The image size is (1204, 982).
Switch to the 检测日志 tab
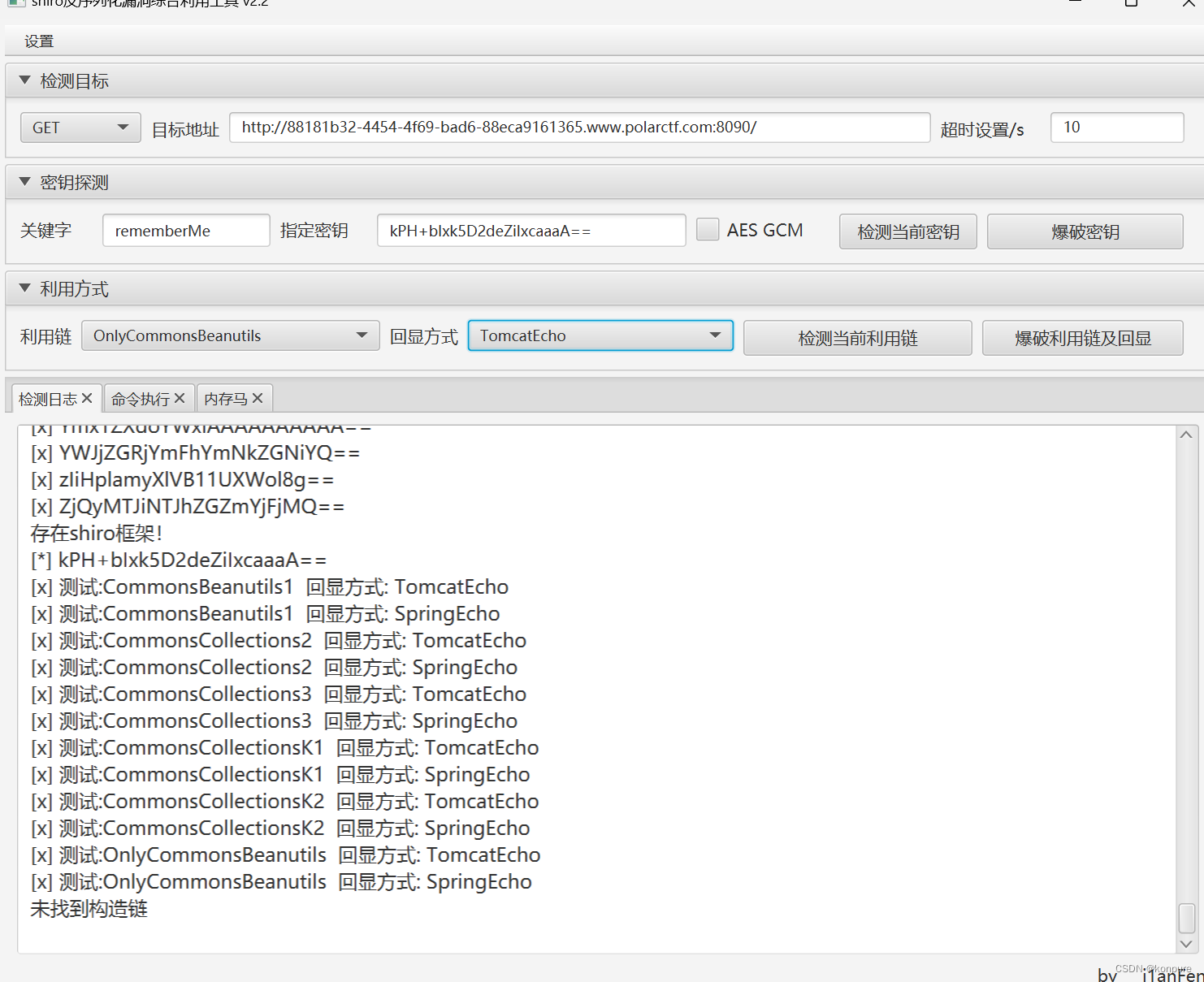[x=48, y=399]
